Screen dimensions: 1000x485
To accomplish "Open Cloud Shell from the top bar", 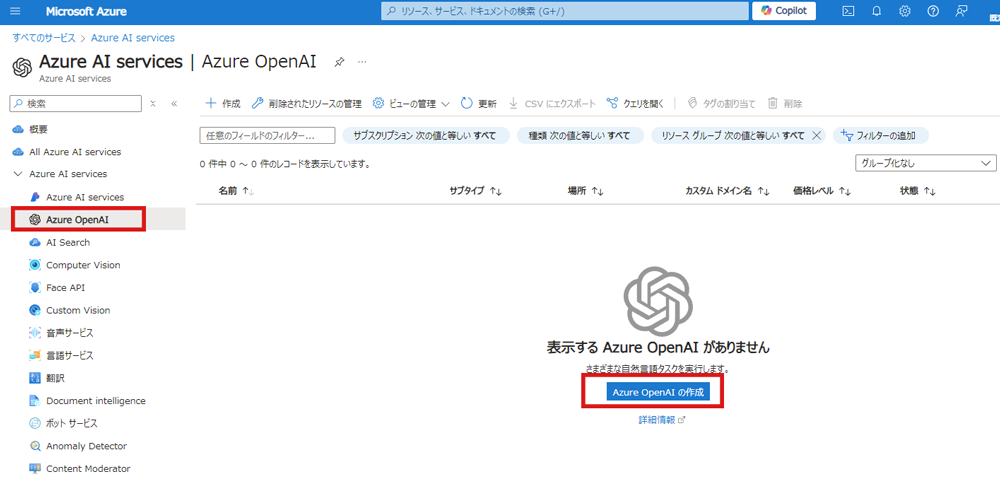I will click(x=848, y=11).
